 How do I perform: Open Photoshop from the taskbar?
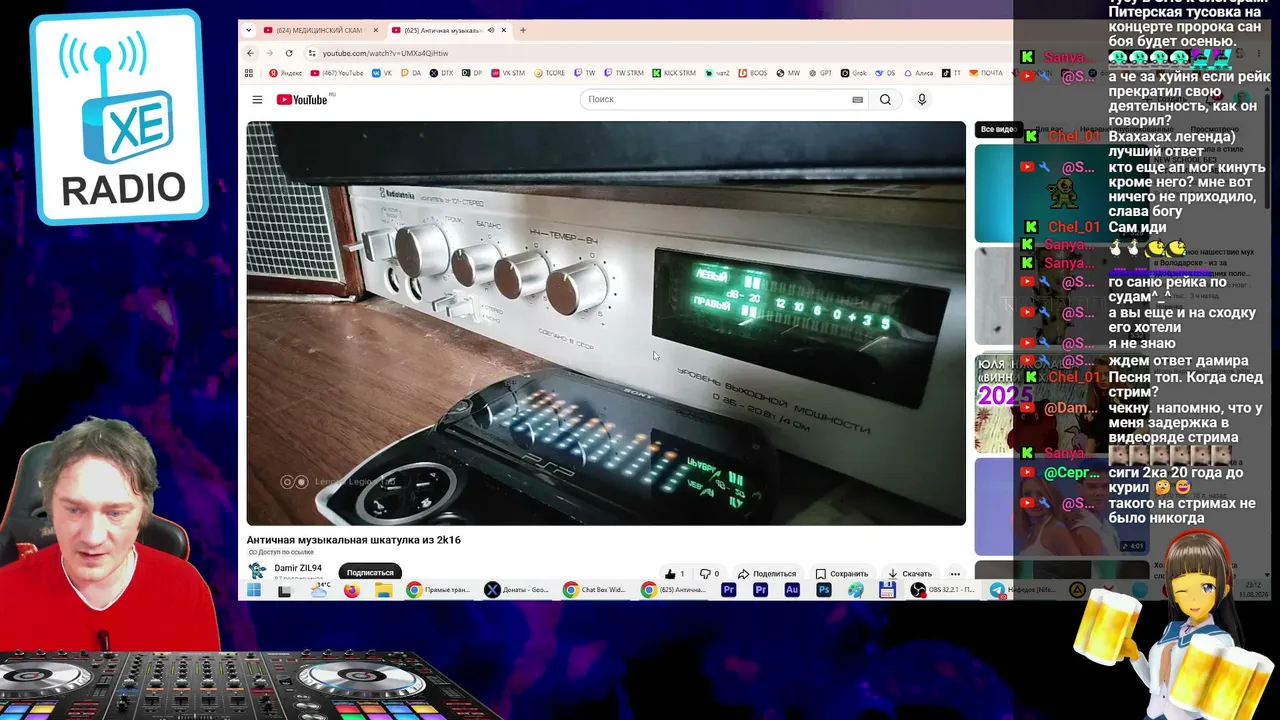pos(824,591)
